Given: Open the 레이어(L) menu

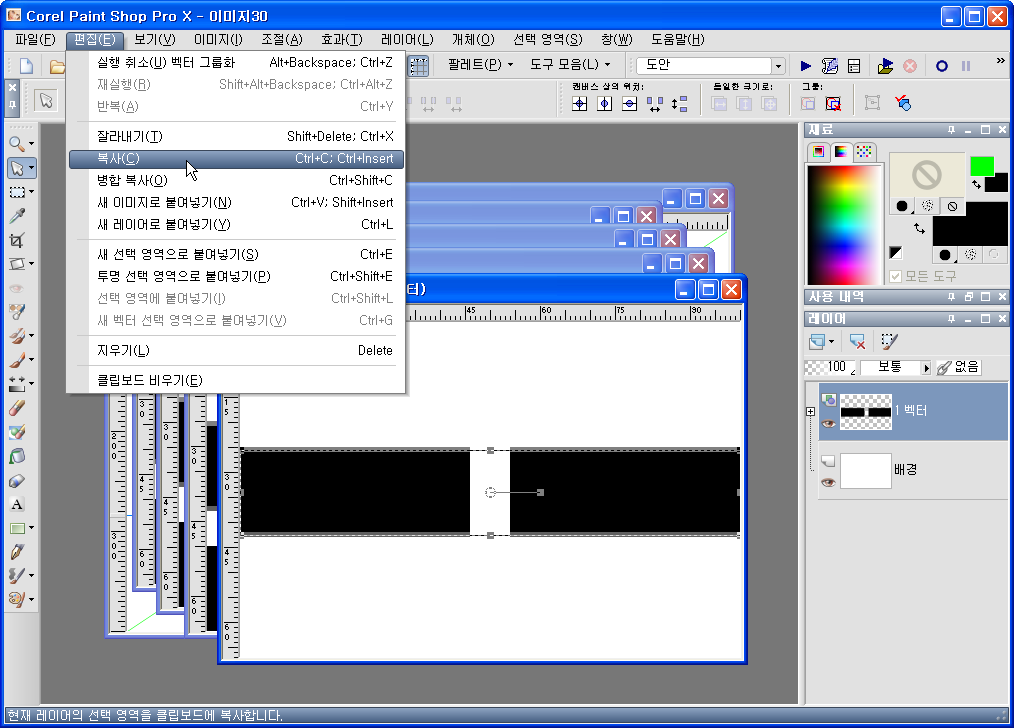Looking at the screenshot, I should click(407, 39).
